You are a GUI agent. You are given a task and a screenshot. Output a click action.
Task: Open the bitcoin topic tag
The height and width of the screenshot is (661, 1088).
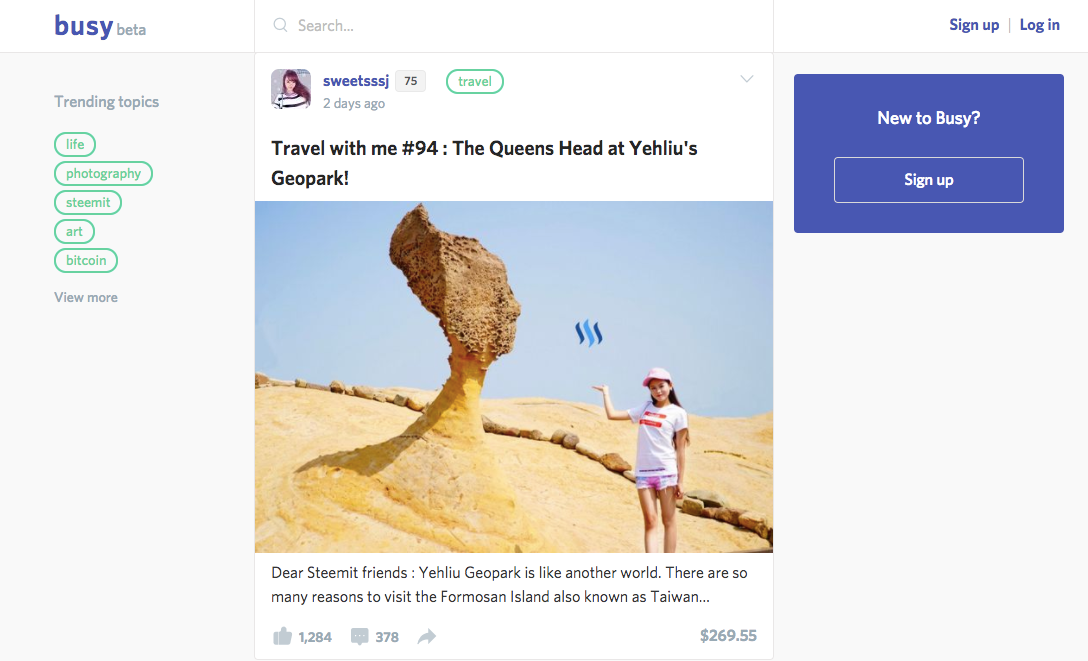[x=86, y=261]
